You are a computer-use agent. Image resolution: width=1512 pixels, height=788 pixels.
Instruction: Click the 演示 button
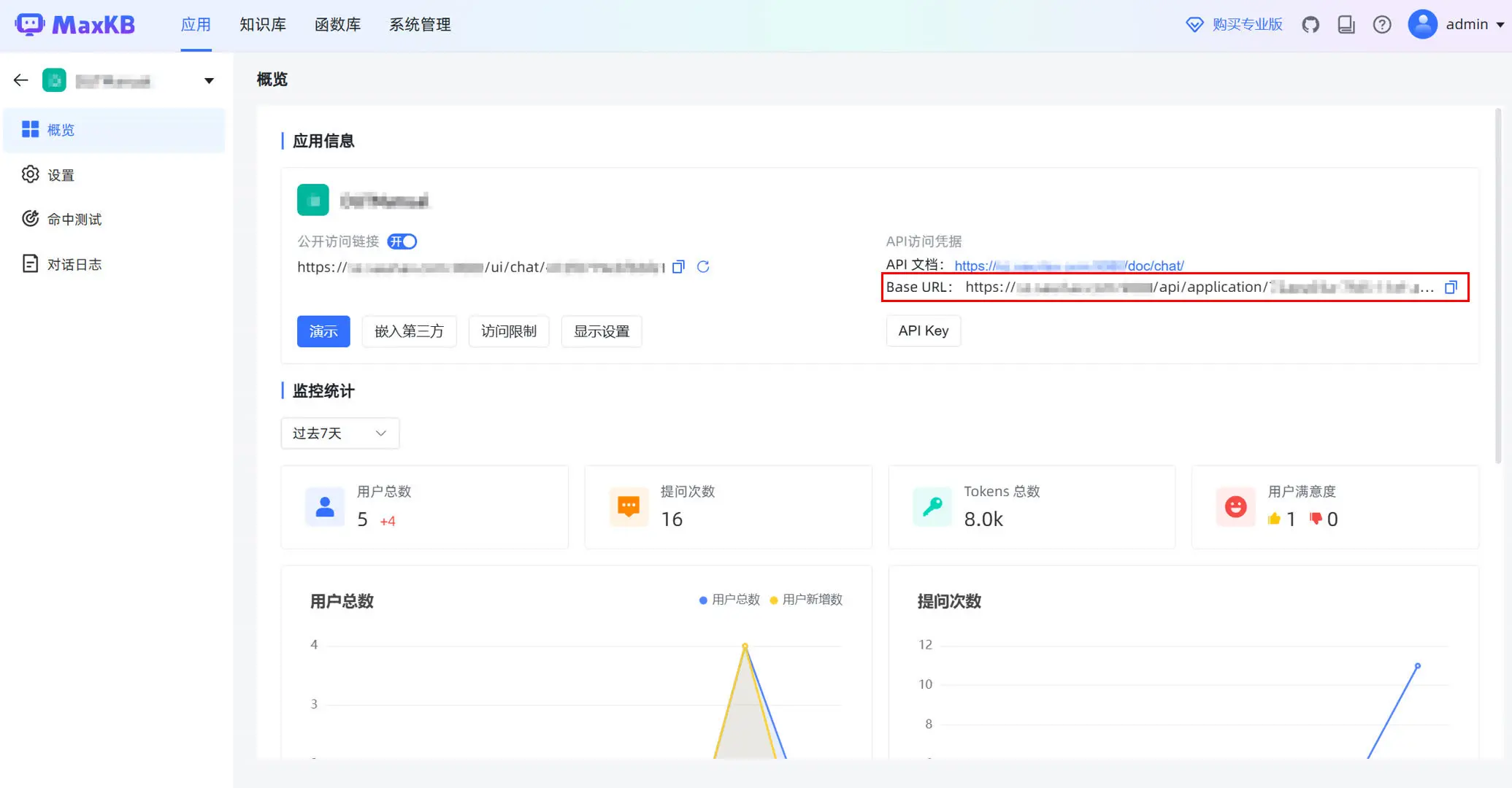point(323,331)
